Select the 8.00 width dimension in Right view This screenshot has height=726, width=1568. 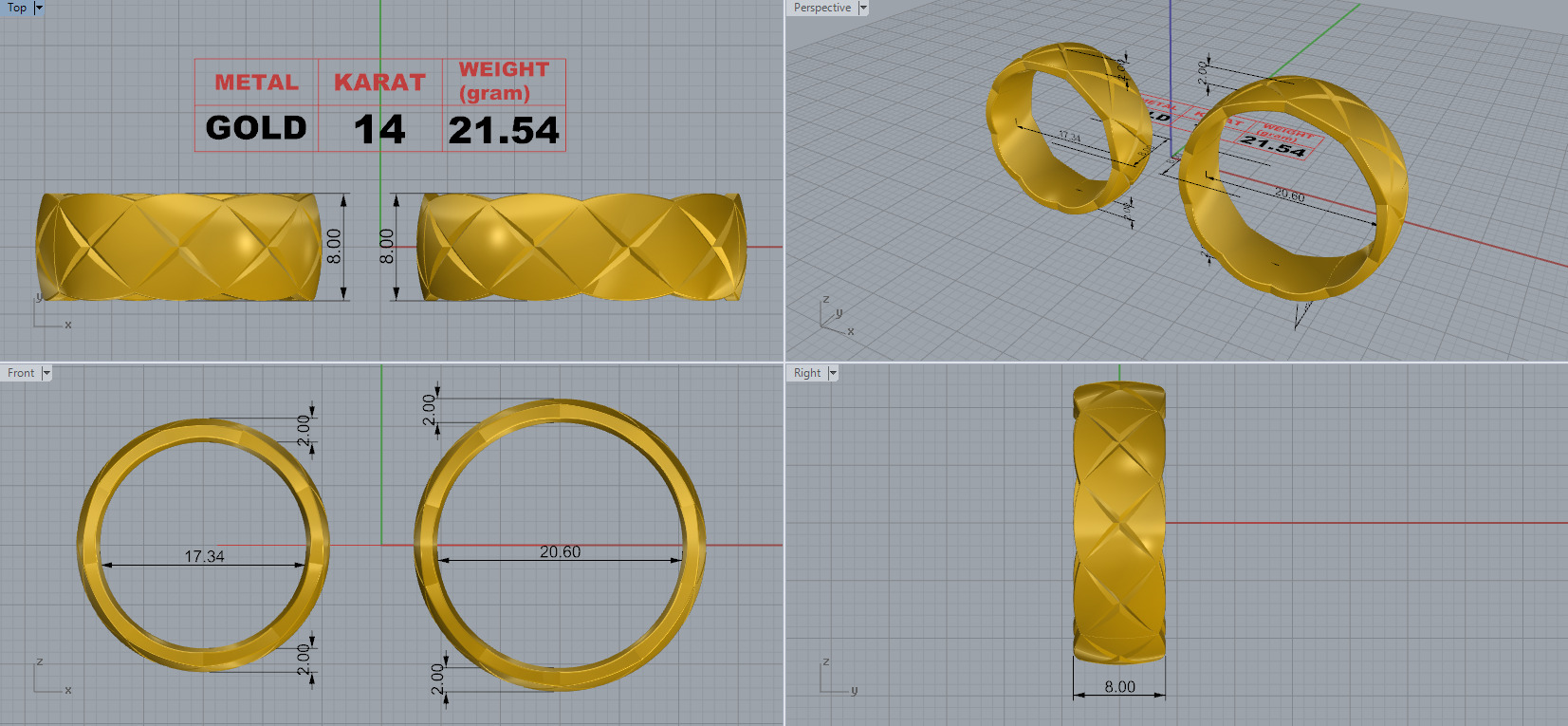point(1119,686)
